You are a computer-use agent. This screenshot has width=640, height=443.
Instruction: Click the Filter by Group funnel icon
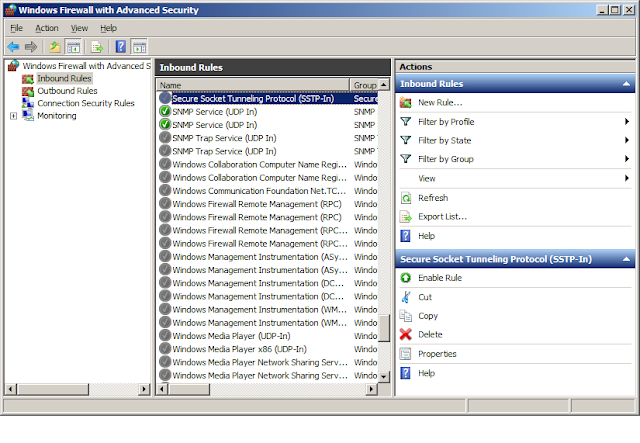[405, 158]
